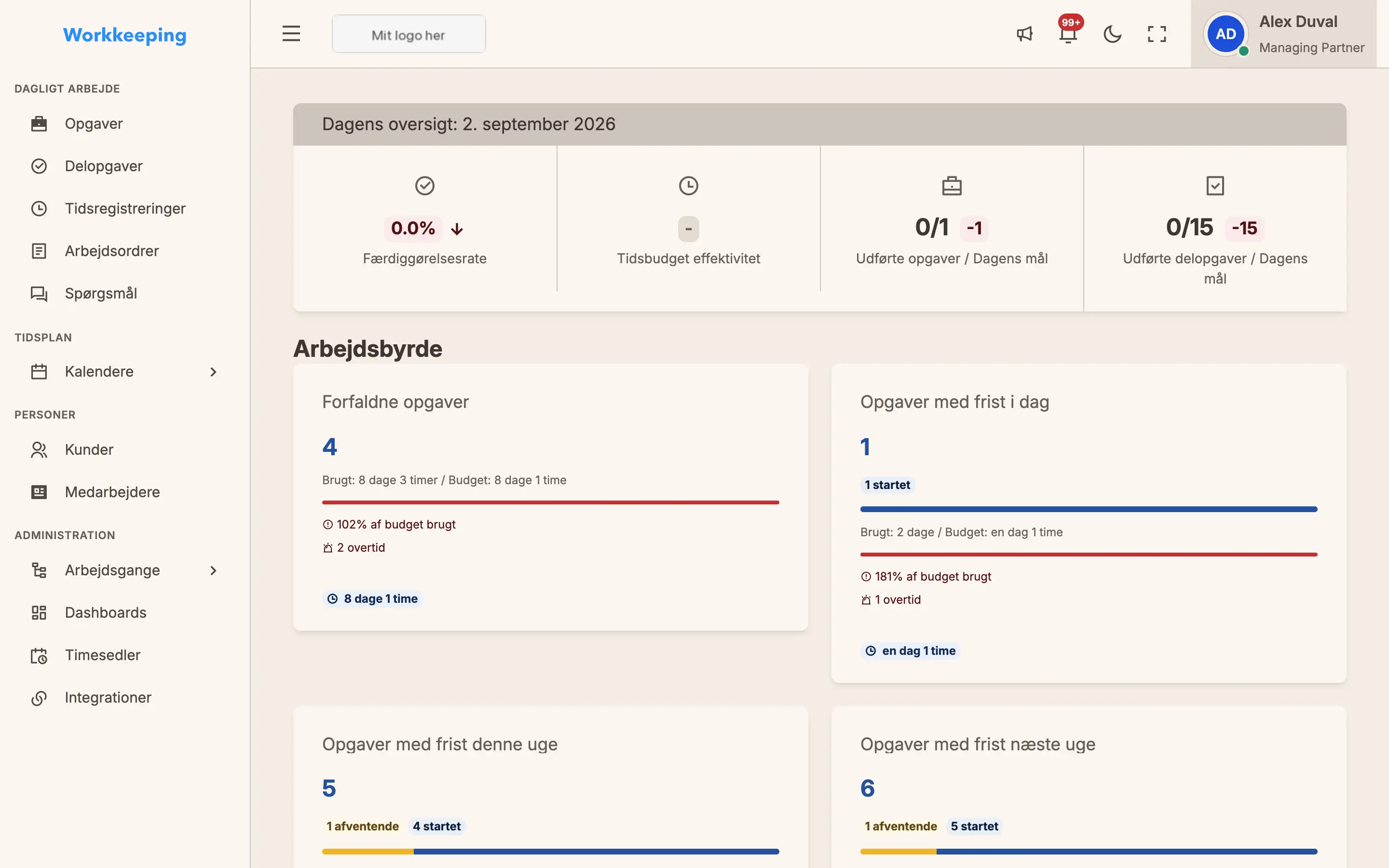Click the Spørgsmål chat icon
1389x868 pixels.
click(39, 293)
